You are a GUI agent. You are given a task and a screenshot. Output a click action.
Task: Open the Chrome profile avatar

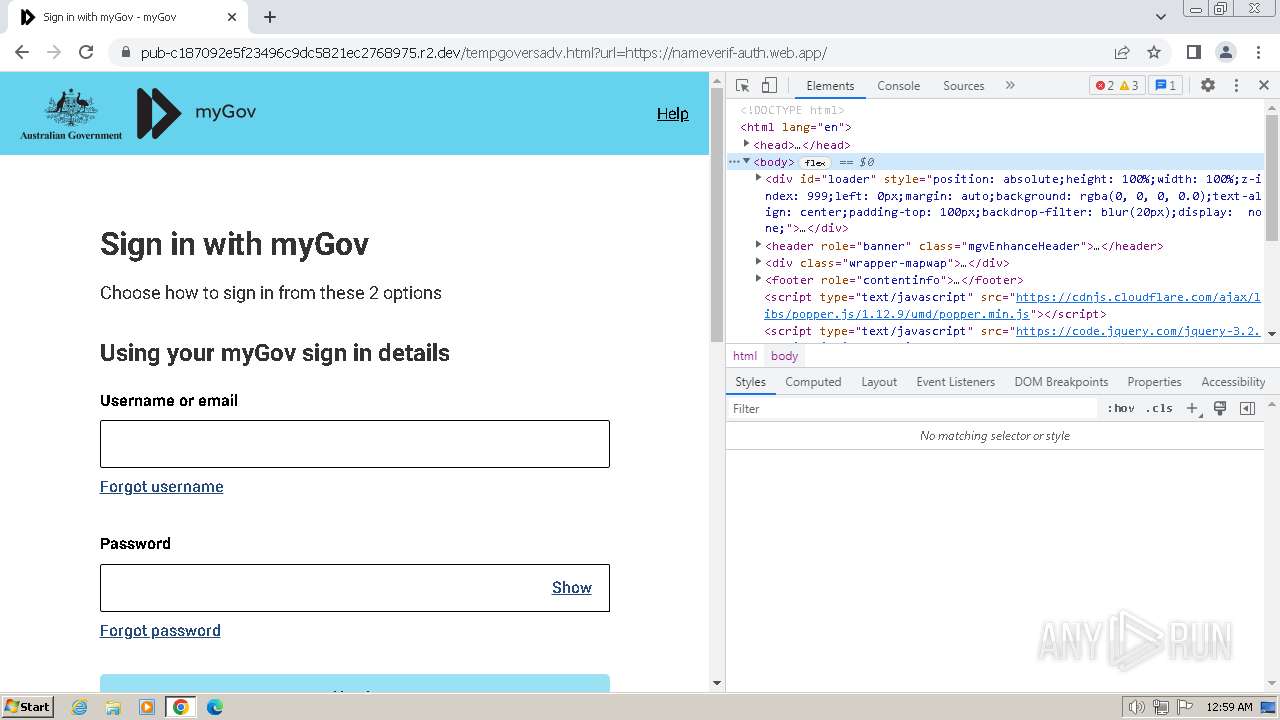click(1225, 52)
